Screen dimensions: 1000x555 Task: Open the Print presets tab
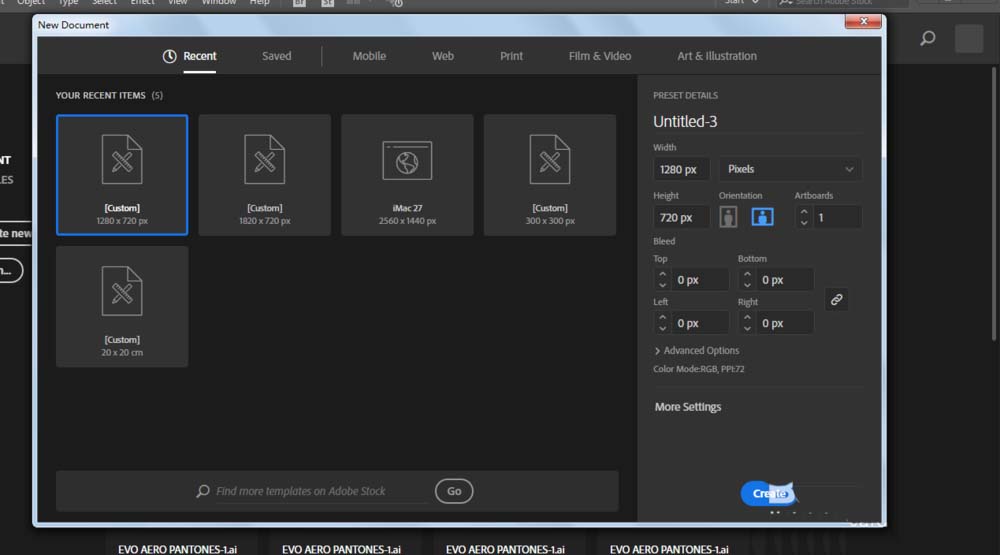point(511,56)
